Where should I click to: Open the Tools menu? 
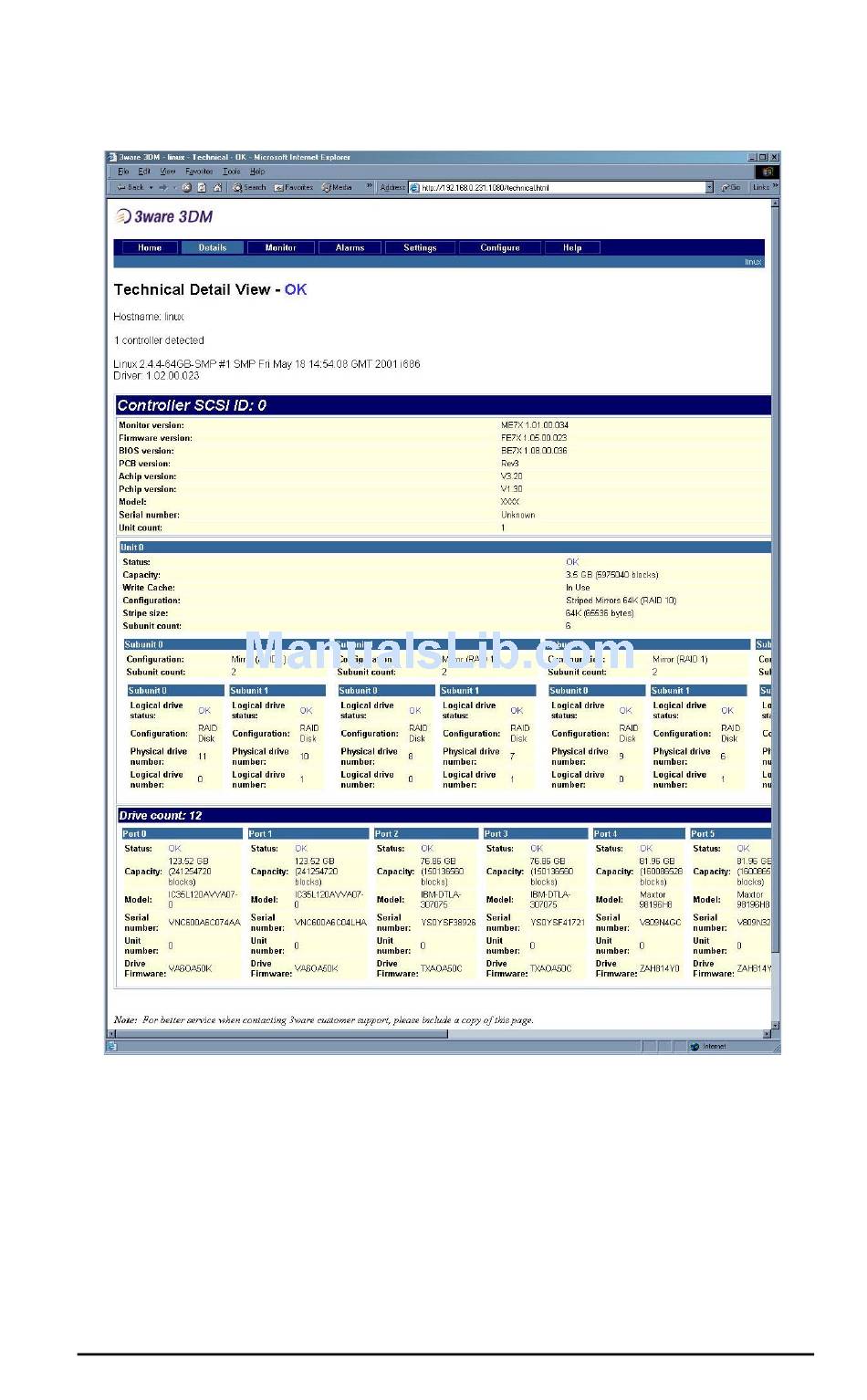coord(232,172)
